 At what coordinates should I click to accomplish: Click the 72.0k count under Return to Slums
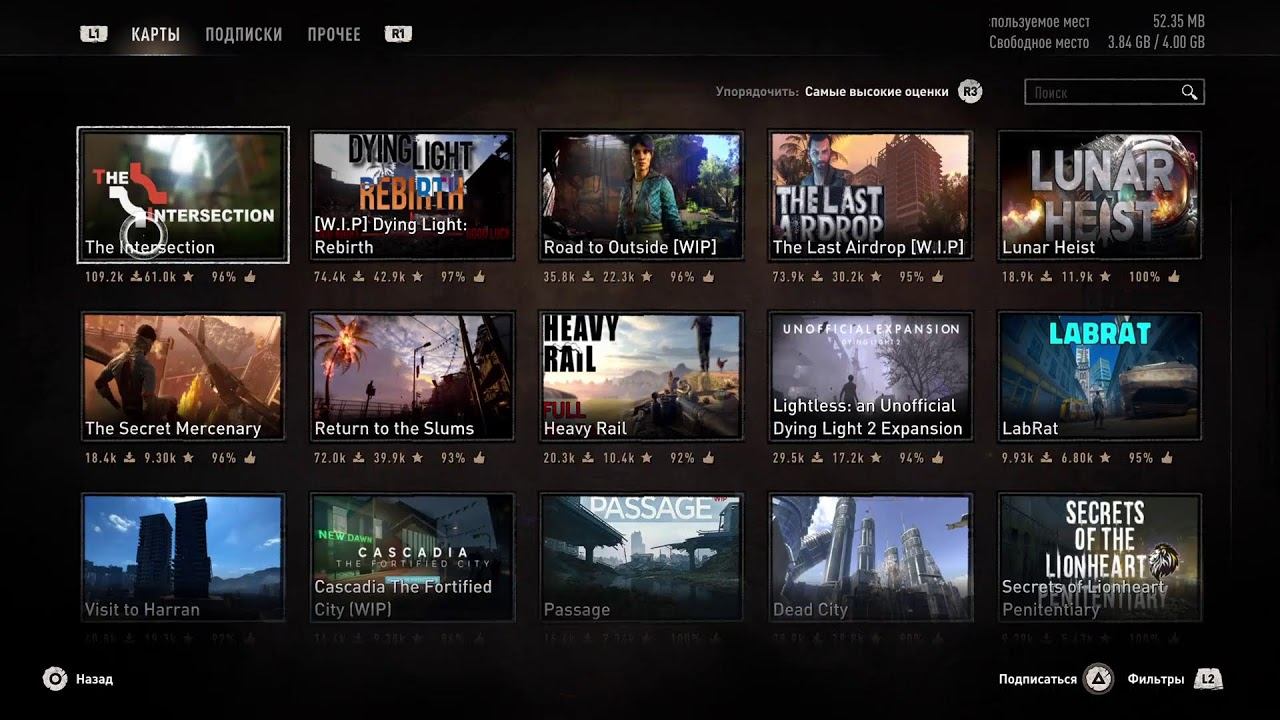click(331, 458)
